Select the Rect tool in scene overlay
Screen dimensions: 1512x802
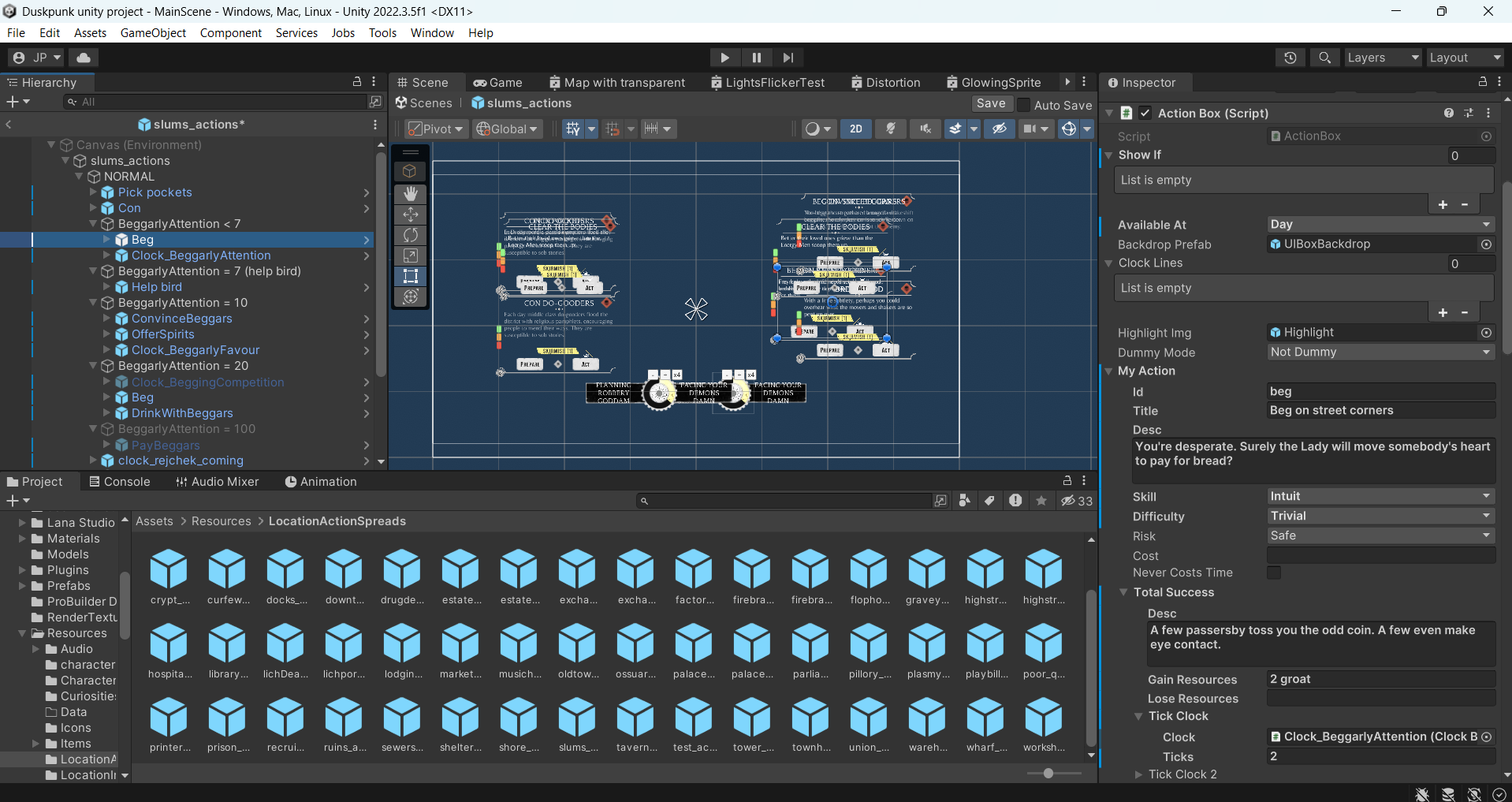point(411,276)
